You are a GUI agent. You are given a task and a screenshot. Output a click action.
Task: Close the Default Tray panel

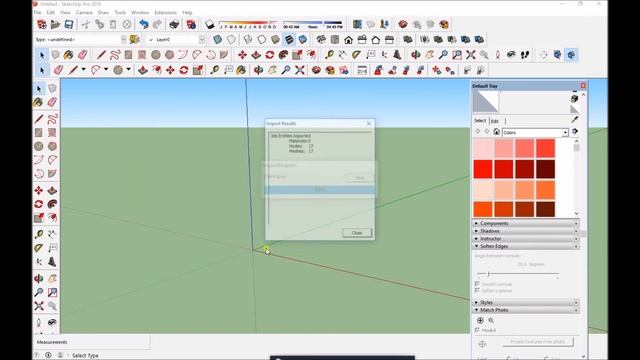click(583, 86)
